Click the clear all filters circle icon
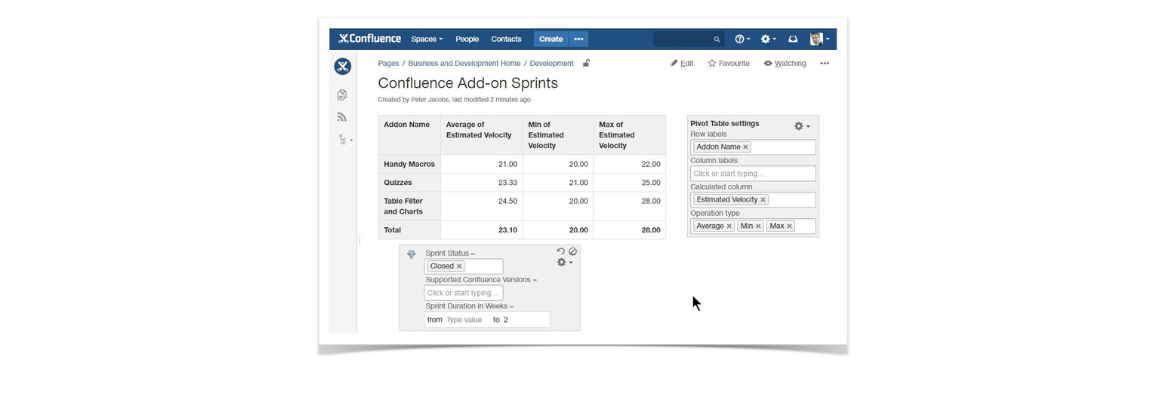1170x400 pixels. click(573, 252)
